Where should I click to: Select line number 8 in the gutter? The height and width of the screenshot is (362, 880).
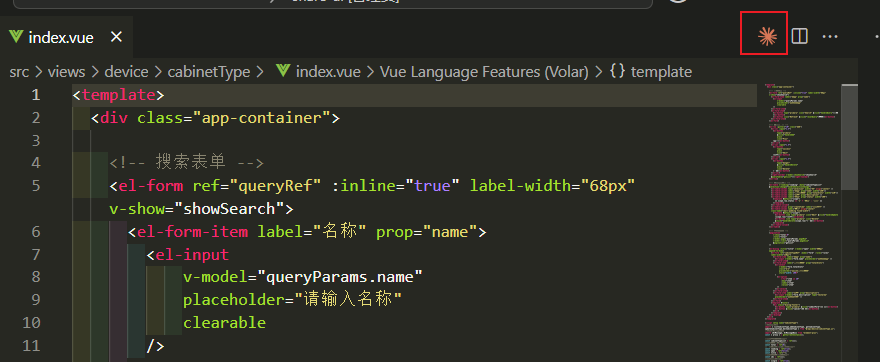click(x=36, y=277)
